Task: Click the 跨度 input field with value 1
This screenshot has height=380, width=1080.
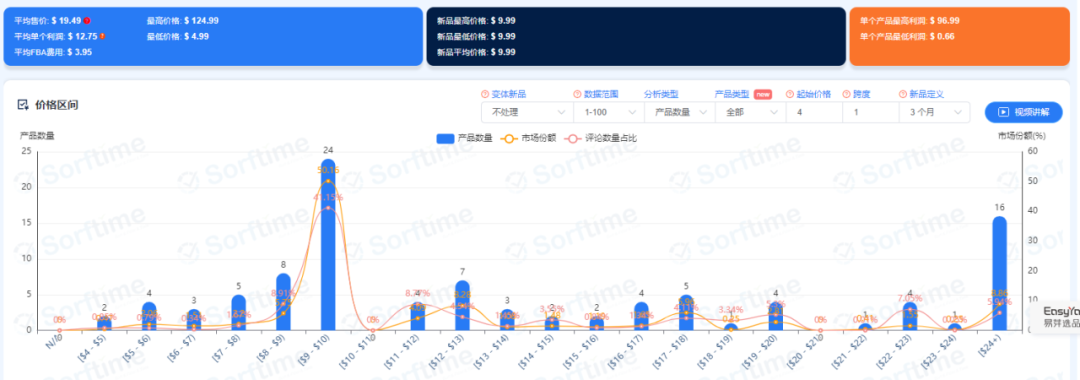Action: coord(871,112)
